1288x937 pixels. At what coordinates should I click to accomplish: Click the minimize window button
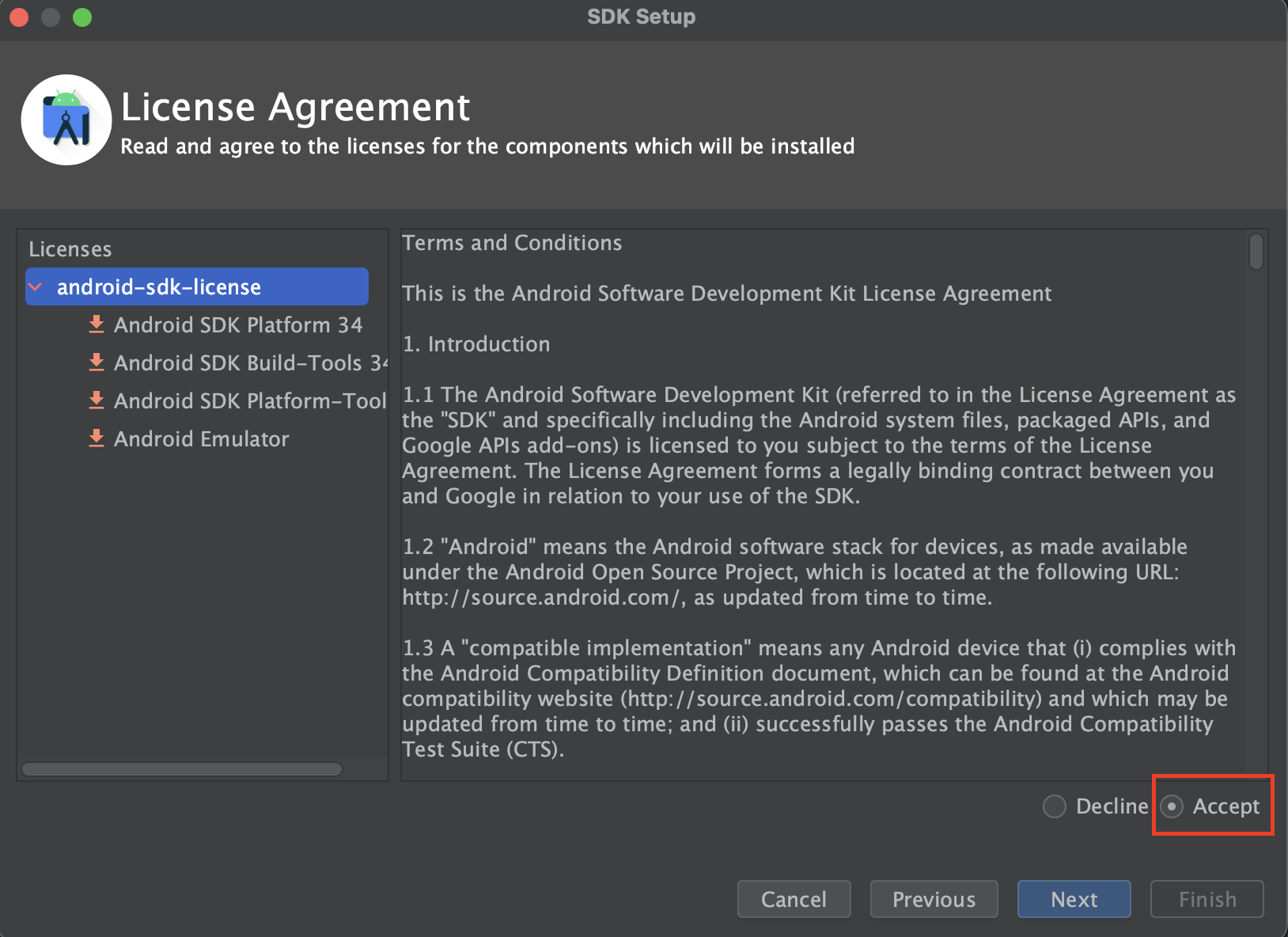(51, 17)
